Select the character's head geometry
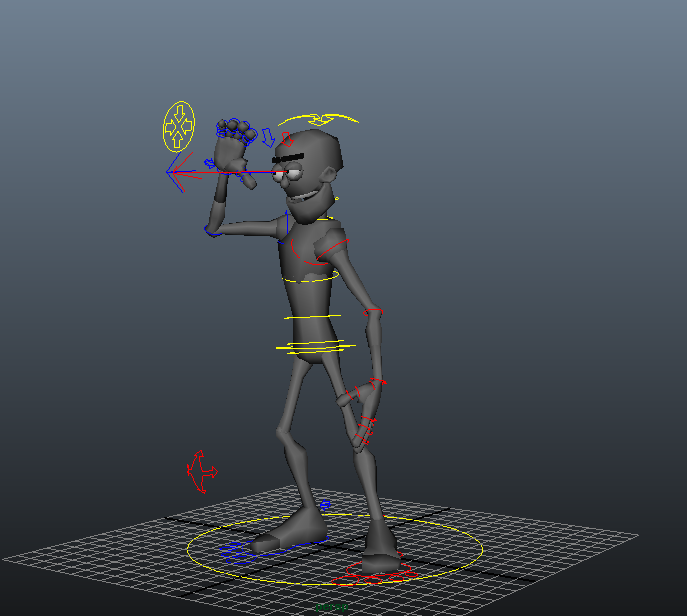This screenshot has height=616, width=687. pos(309,173)
